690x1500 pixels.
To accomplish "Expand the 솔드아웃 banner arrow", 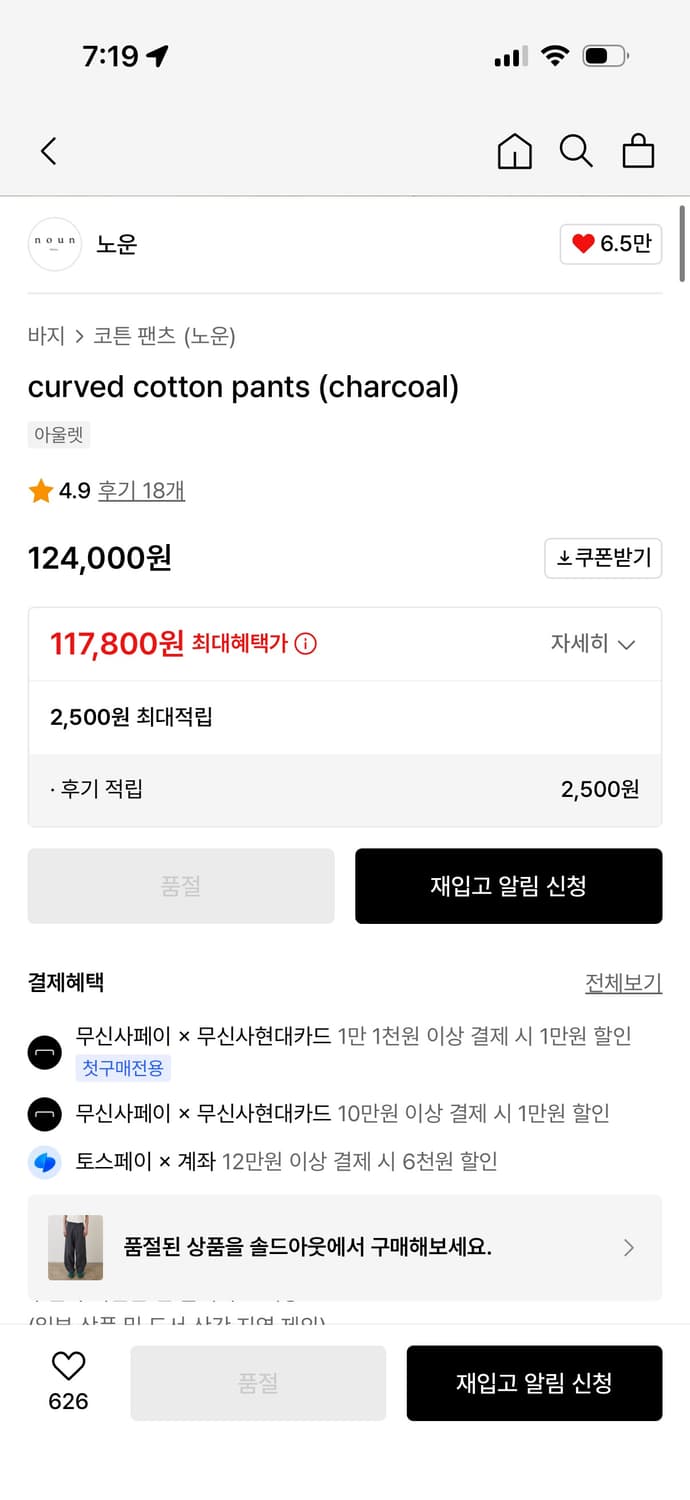I will point(629,1247).
